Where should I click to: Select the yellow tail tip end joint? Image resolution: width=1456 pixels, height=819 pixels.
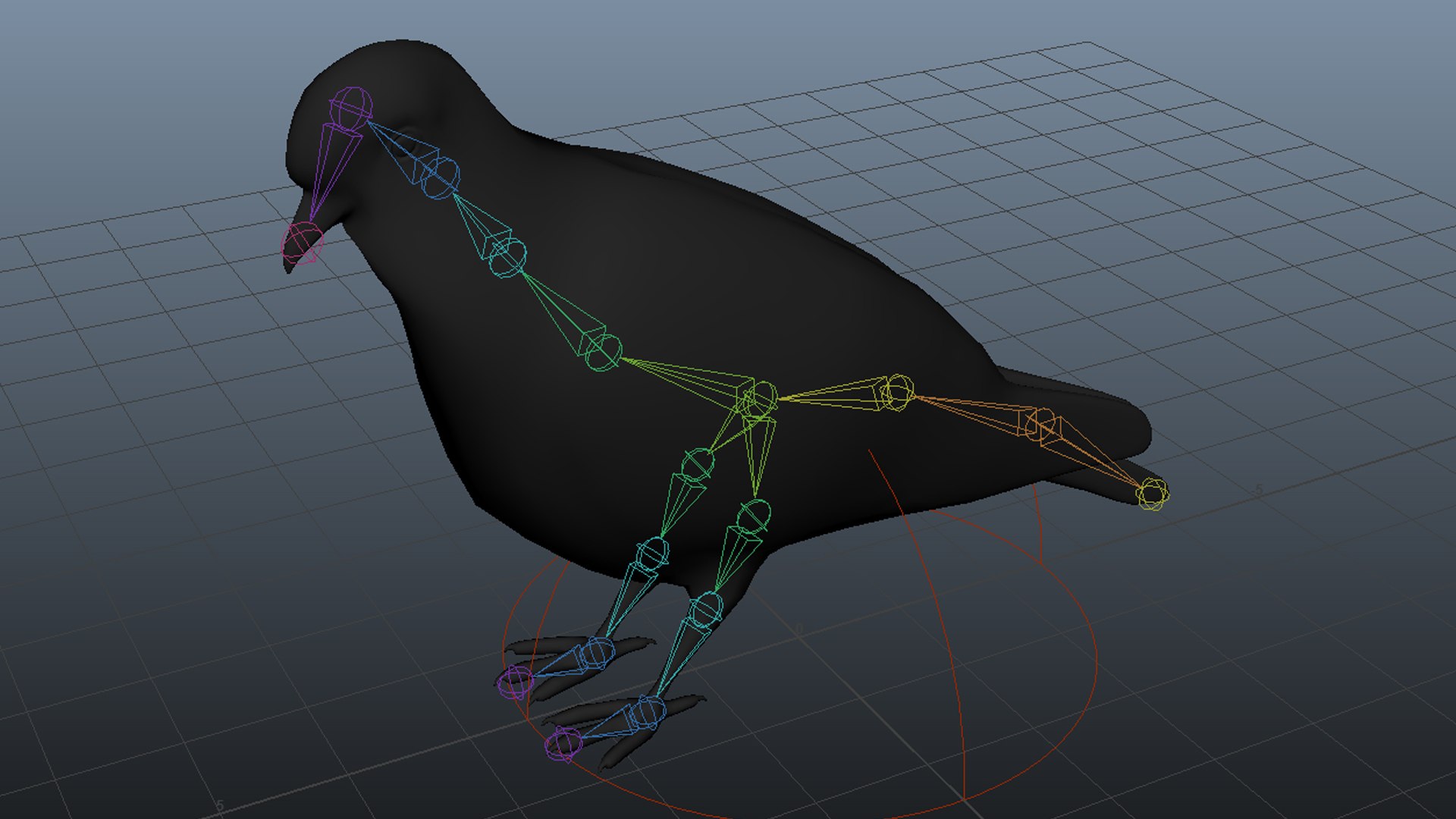1152,494
